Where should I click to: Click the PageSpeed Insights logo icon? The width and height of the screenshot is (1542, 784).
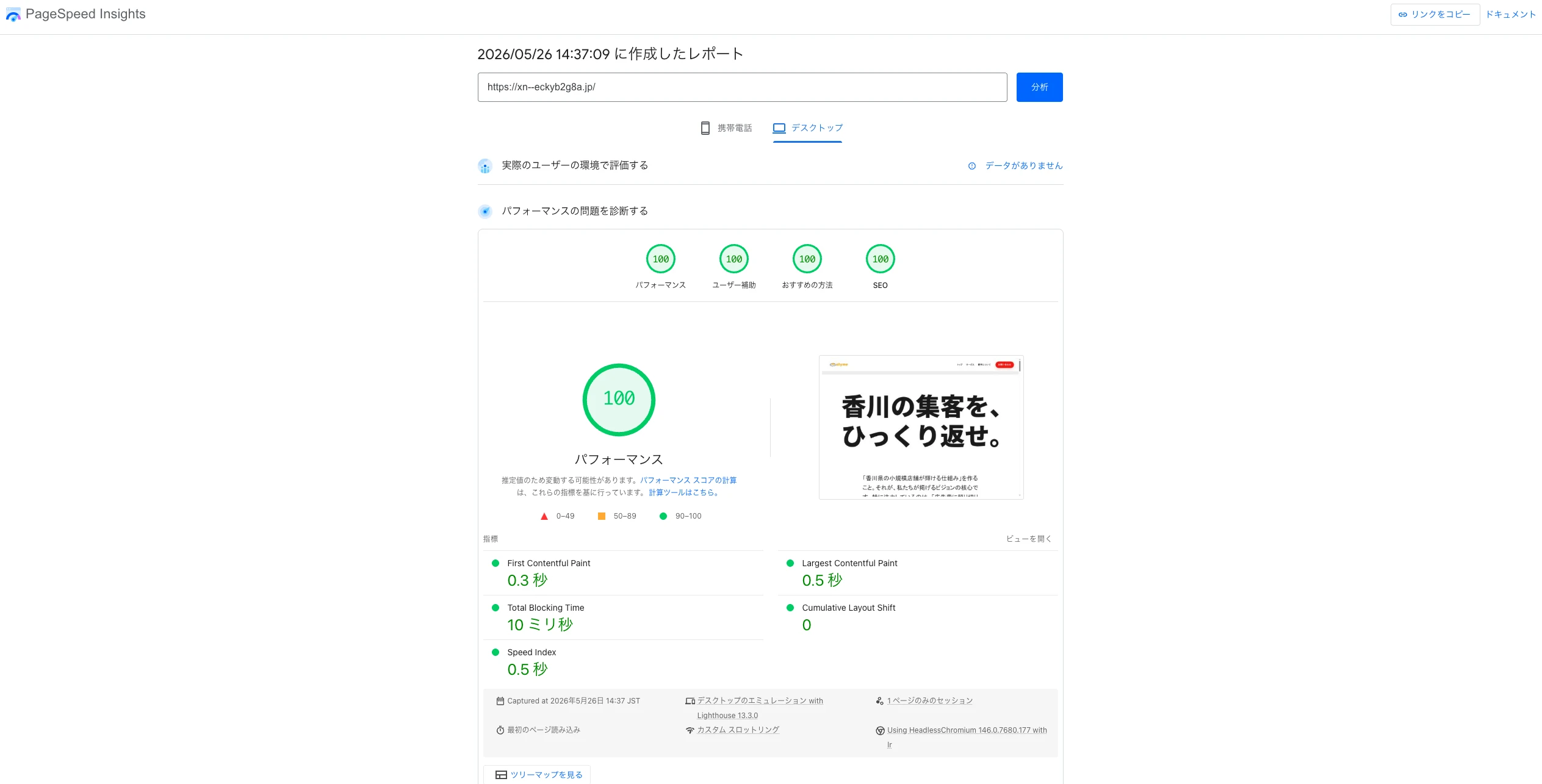coord(13,15)
